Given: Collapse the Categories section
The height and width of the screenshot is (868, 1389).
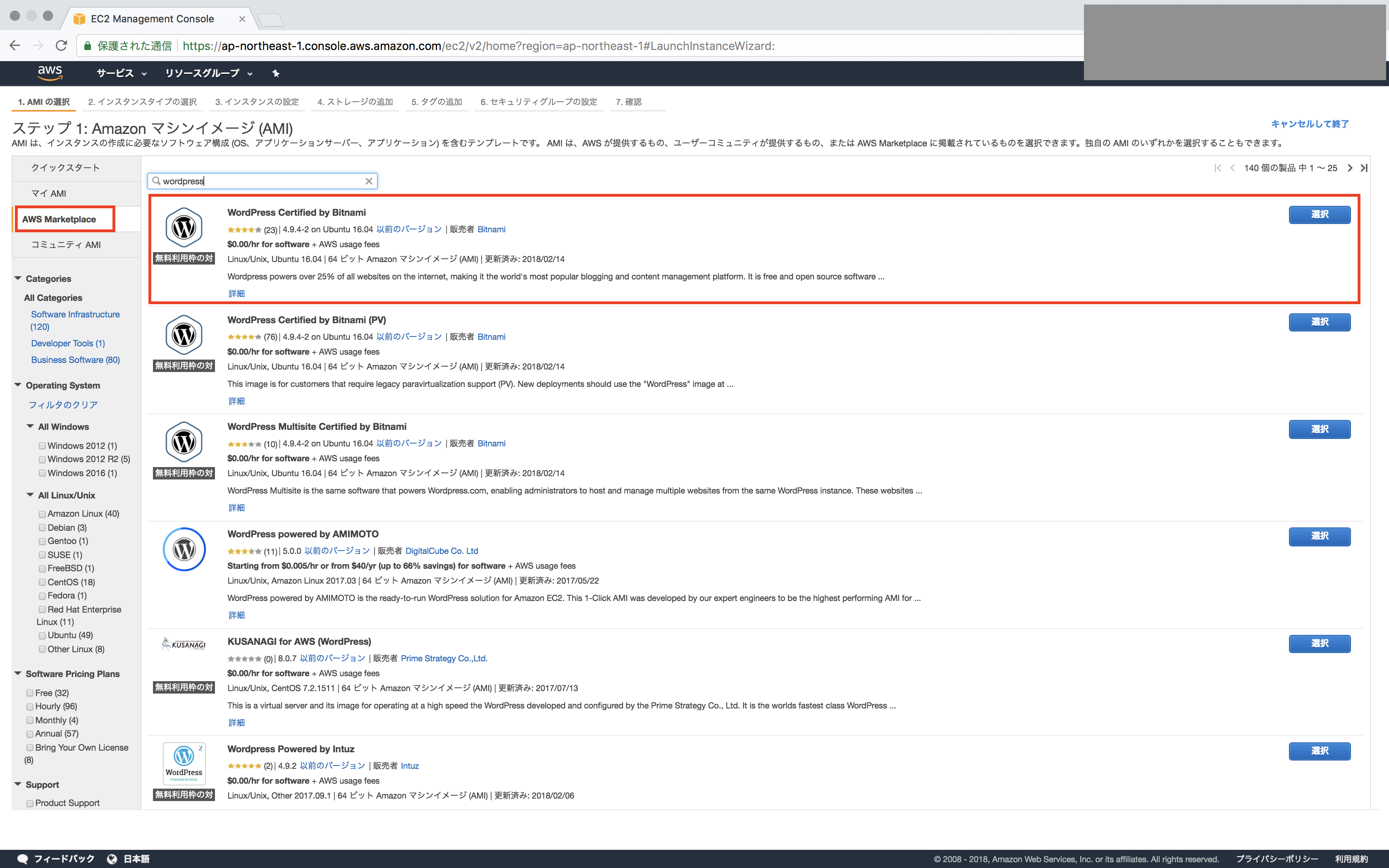Looking at the screenshot, I should [18, 279].
